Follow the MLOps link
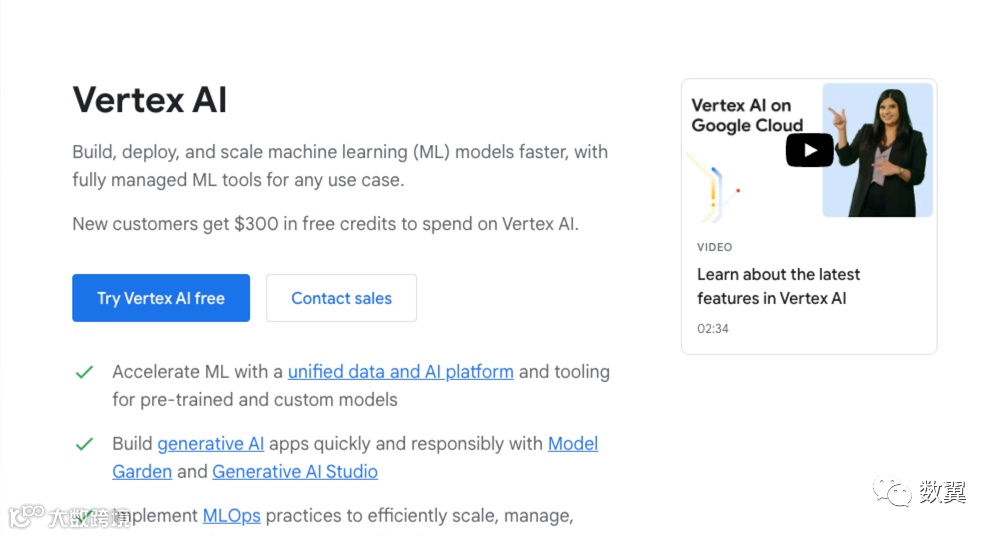This screenshot has width=999, height=536. (x=231, y=516)
